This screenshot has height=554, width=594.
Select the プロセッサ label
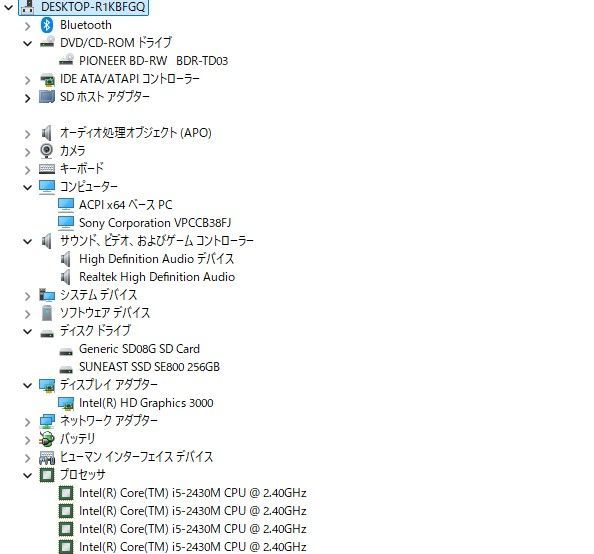tap(83, 475)
